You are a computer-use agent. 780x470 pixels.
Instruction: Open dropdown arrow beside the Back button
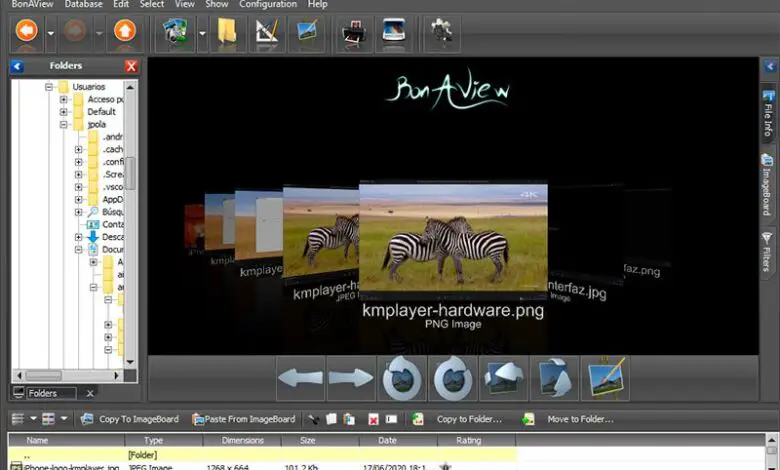click(x=51, y=34)
